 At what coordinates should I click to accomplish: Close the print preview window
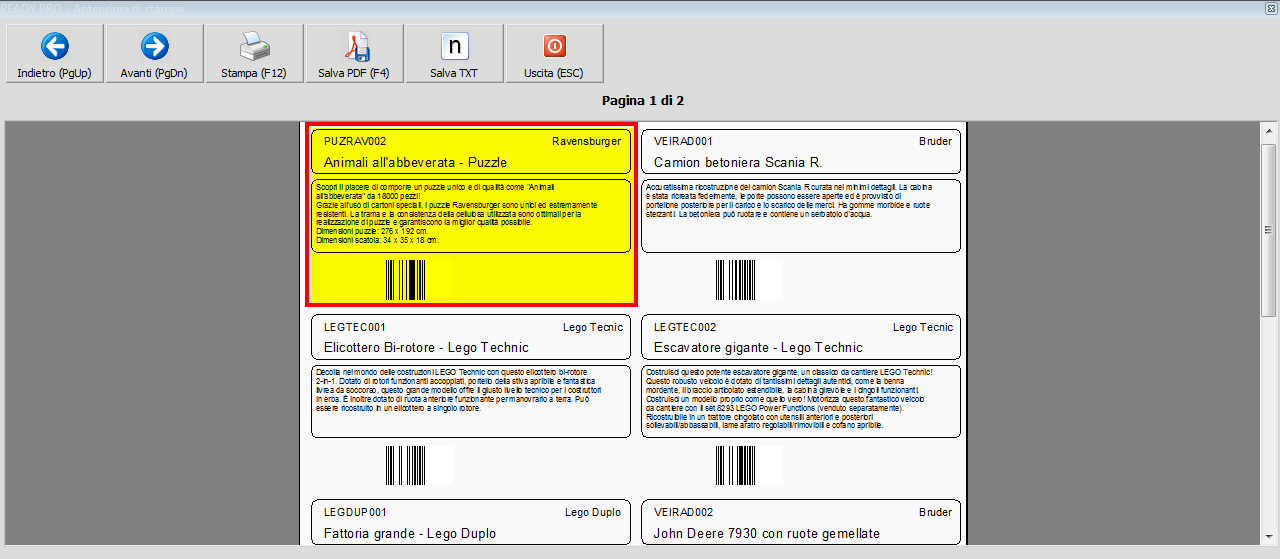[x=1271, y=7]
